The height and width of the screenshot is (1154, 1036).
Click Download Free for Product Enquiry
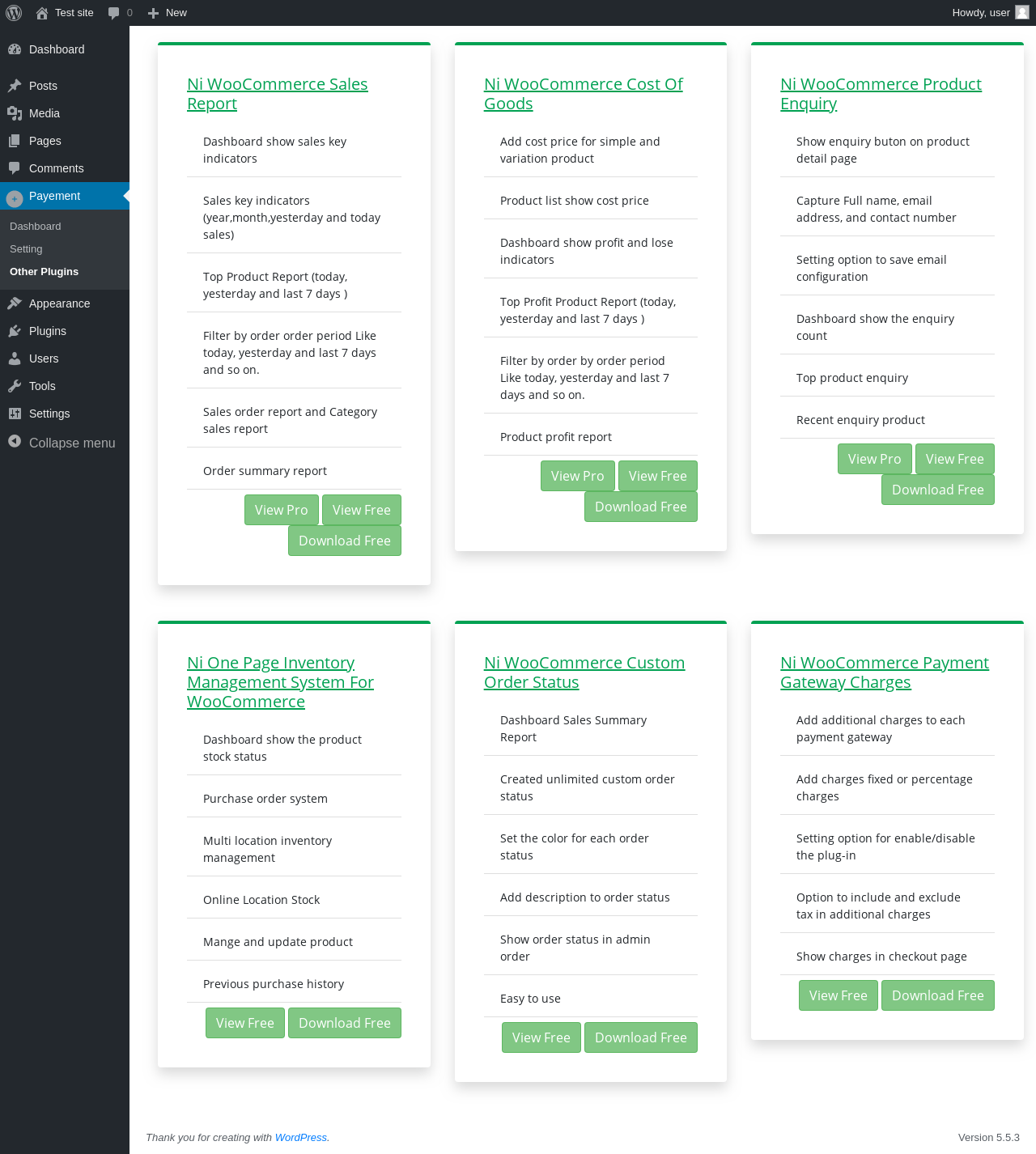coord(938,490)
